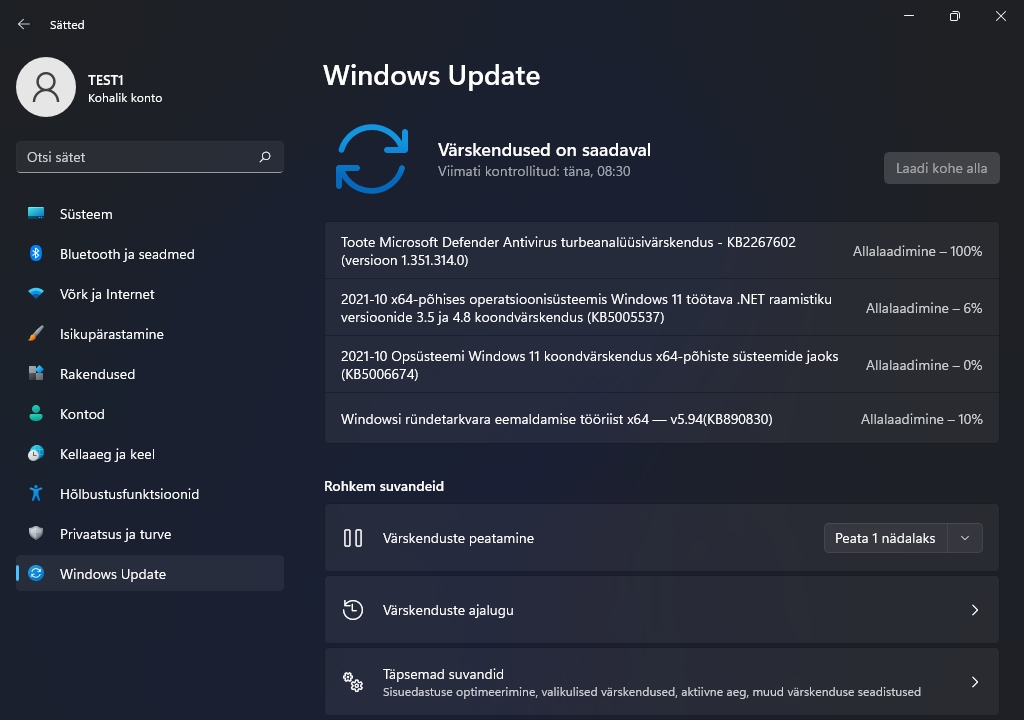The height and width of the screenshot is (720, 1024).
Task: Open Täpsemad suvandid via its chevron
Action: point(974,681)
